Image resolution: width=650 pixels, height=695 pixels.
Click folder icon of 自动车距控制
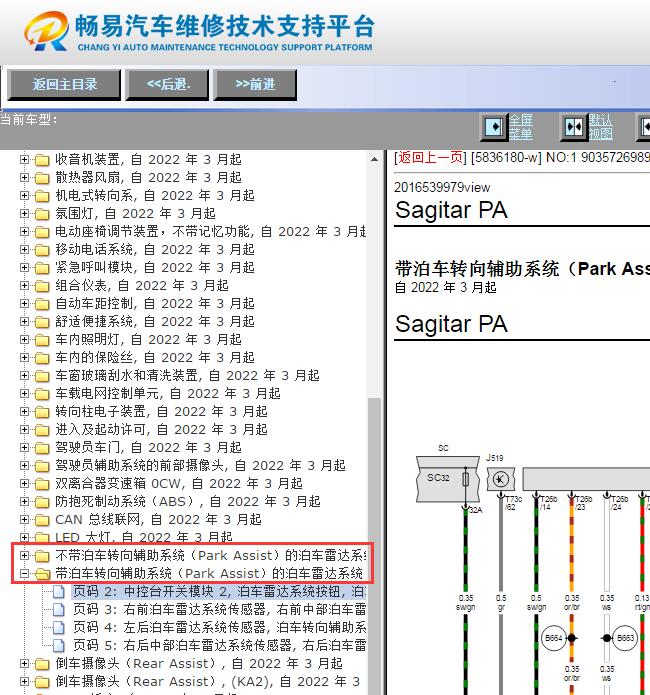42,304
